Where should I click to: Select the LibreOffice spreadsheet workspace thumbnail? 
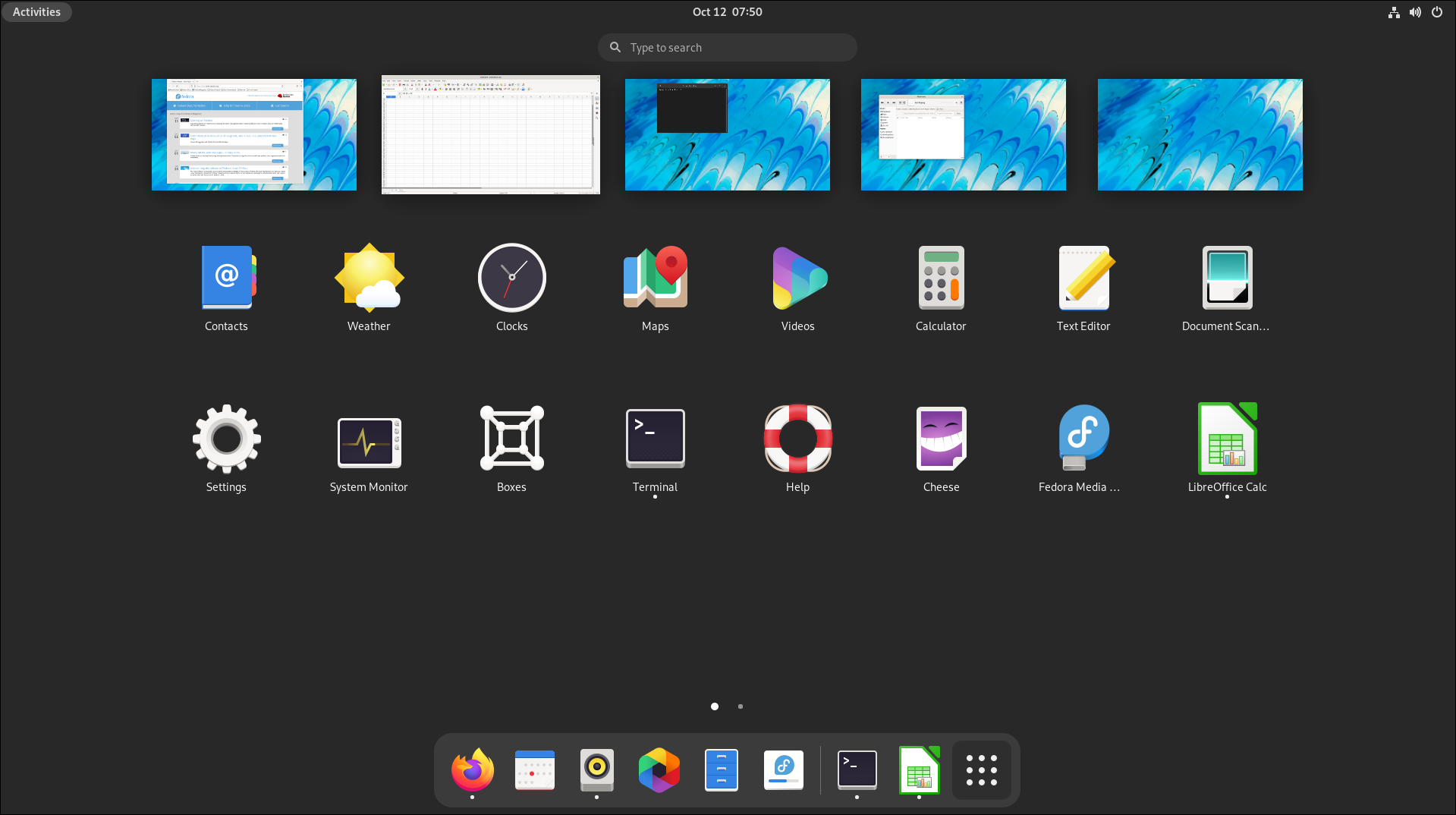pos(491,134)
